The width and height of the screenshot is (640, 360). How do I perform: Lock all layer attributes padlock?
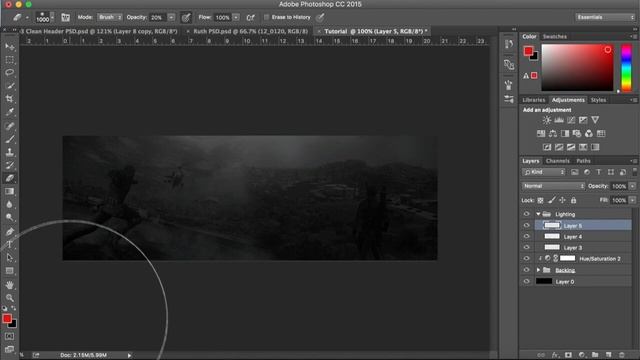(x=573, y=200)
